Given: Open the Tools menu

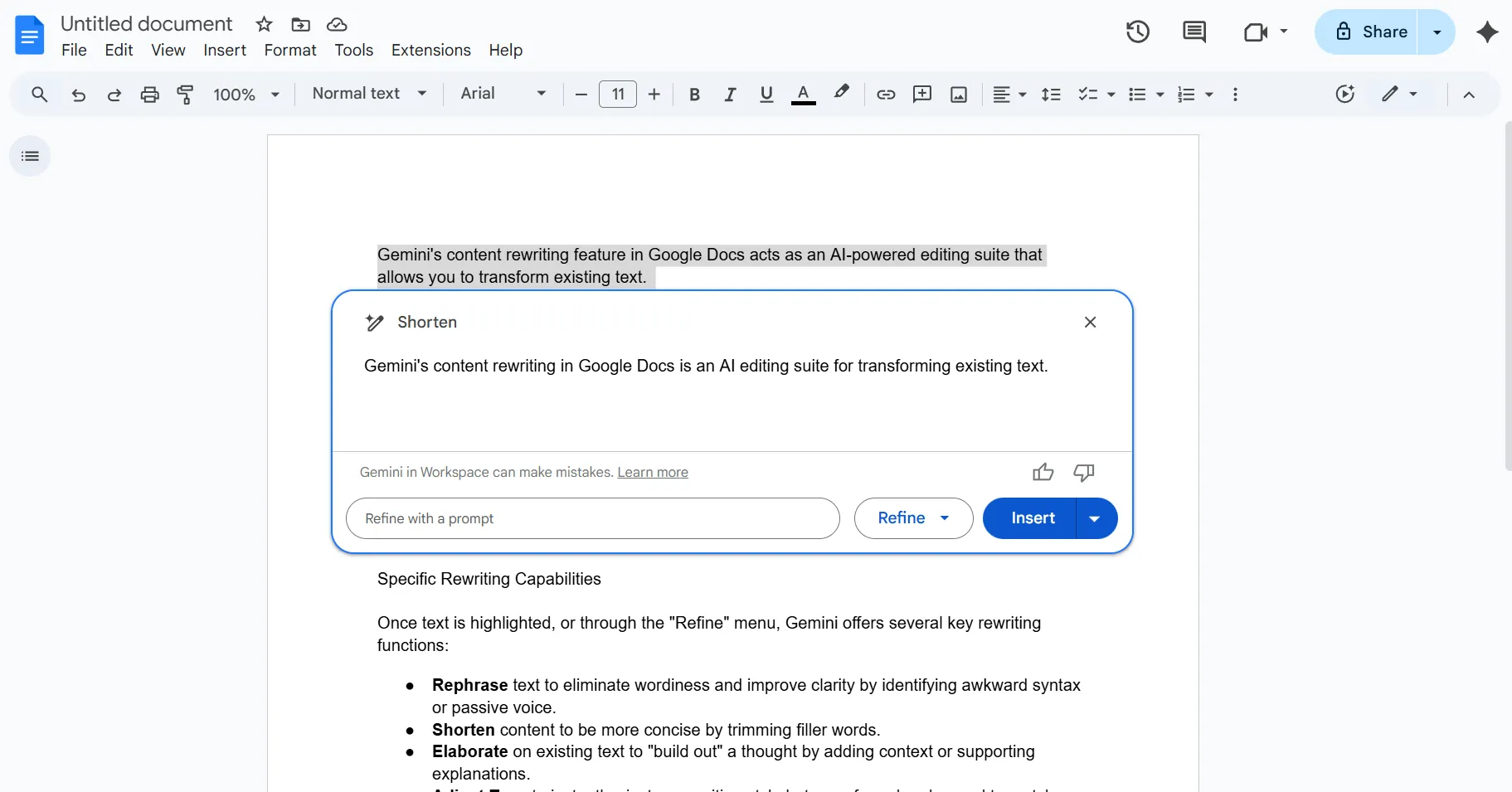Looking at the screenshot, I should coord(354,51).
